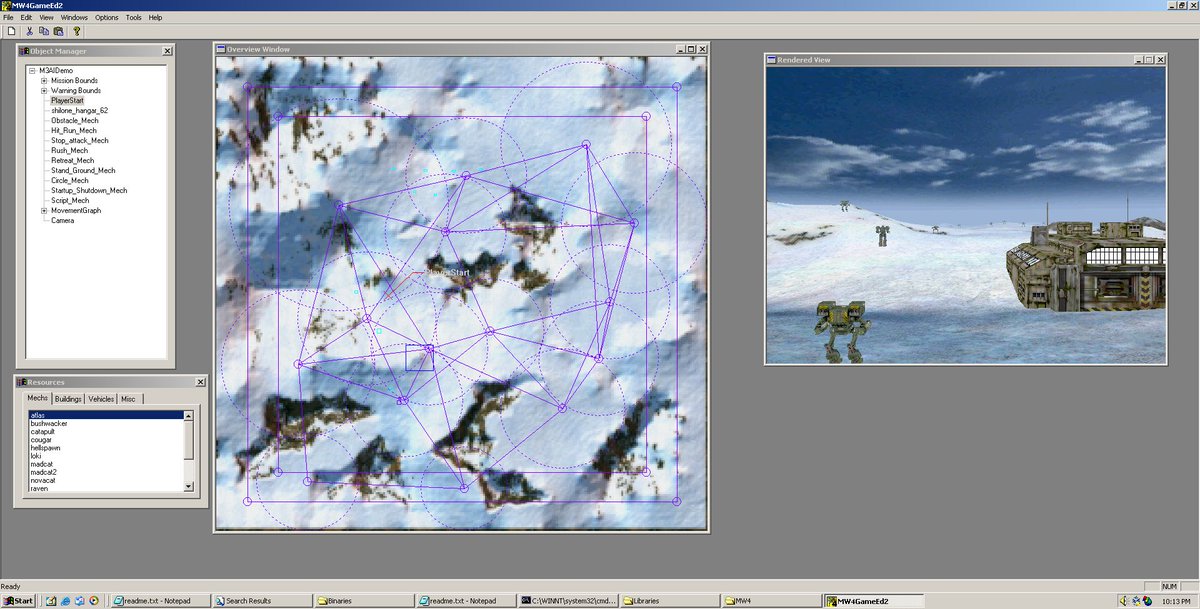The image size is (1200, 609).
Task: Open the File menu
Action: coord(9,17)
